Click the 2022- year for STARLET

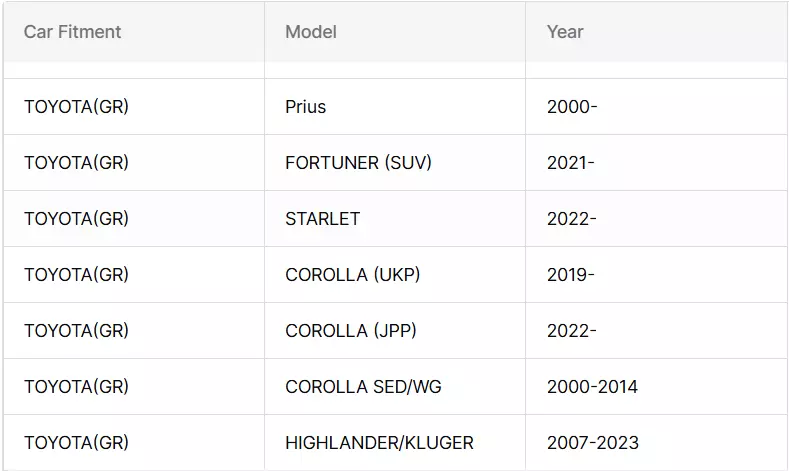(572, 218)
